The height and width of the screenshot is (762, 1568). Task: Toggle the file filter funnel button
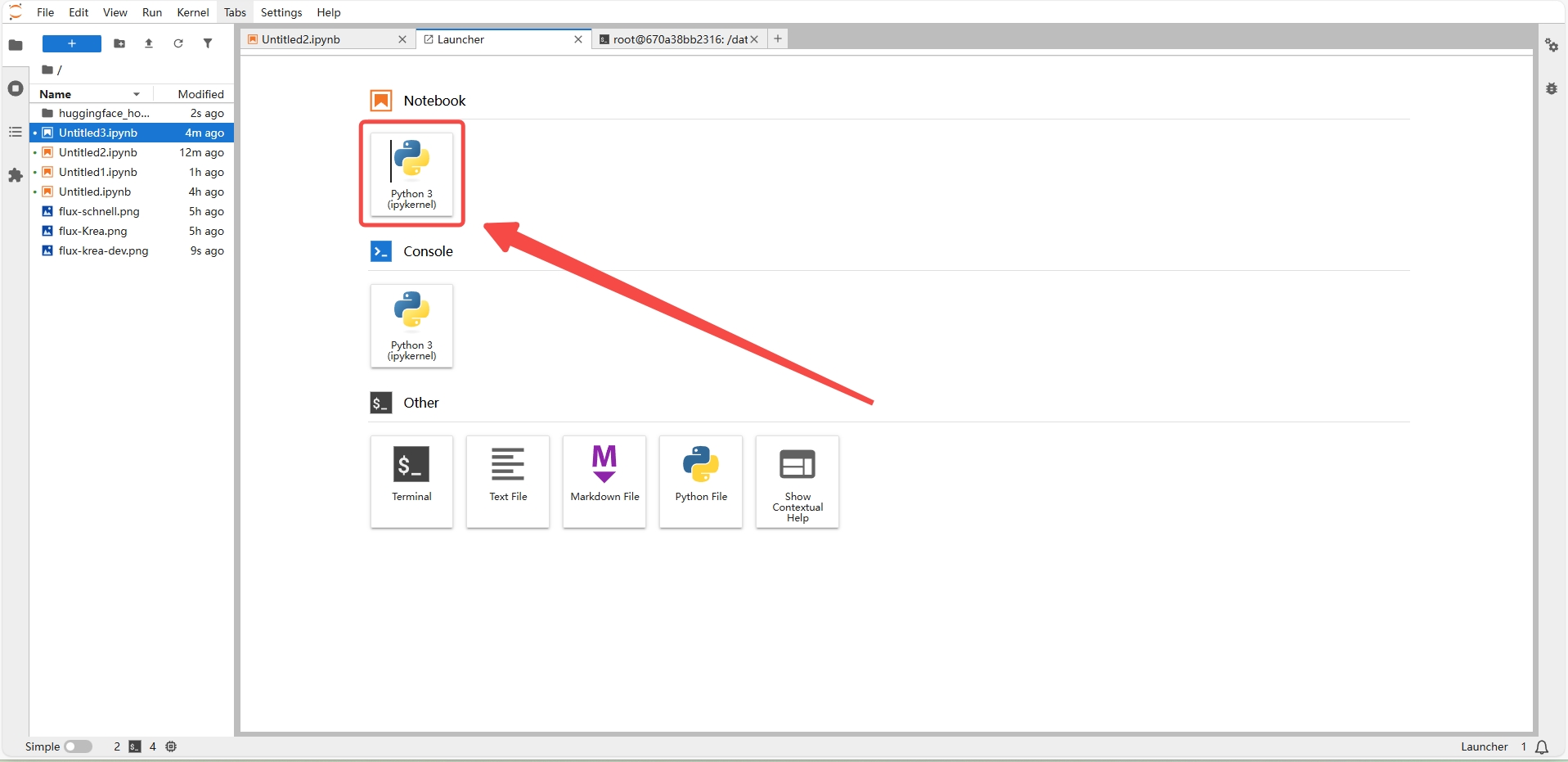pos(208,43)
